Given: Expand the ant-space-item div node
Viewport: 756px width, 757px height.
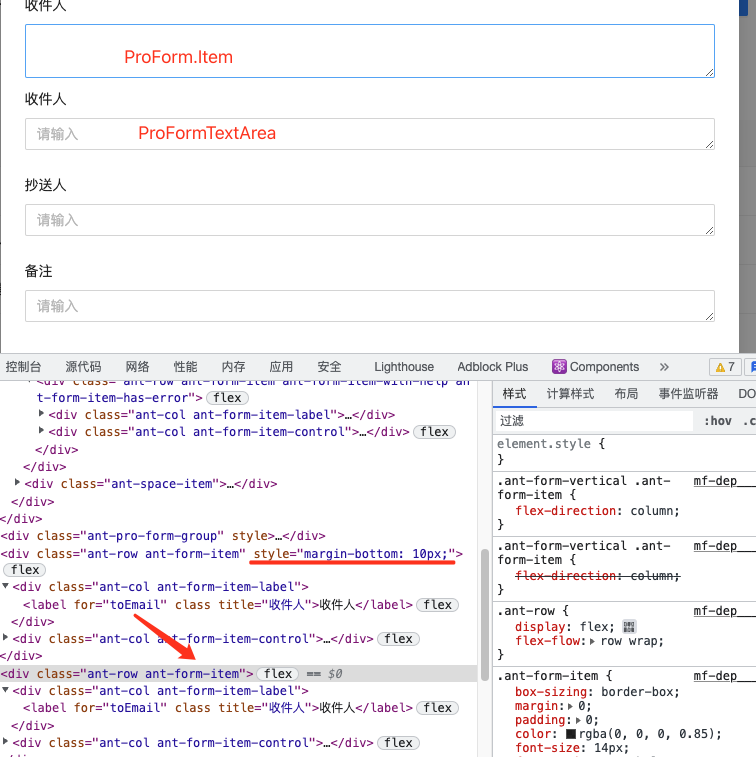Looking at the screenshot, I should pos(17,482).
